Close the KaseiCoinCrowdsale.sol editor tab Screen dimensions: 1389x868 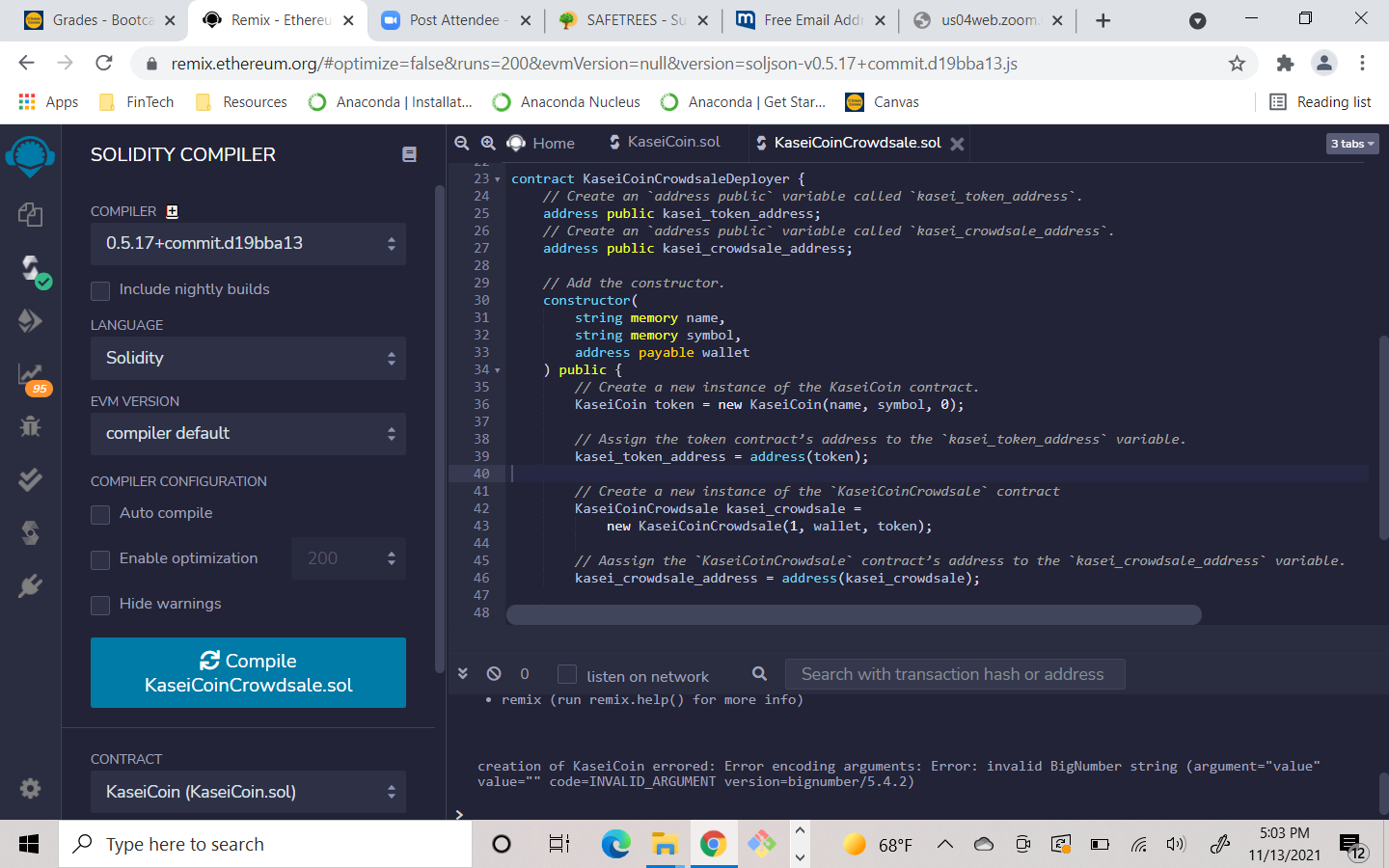[957, 144]
